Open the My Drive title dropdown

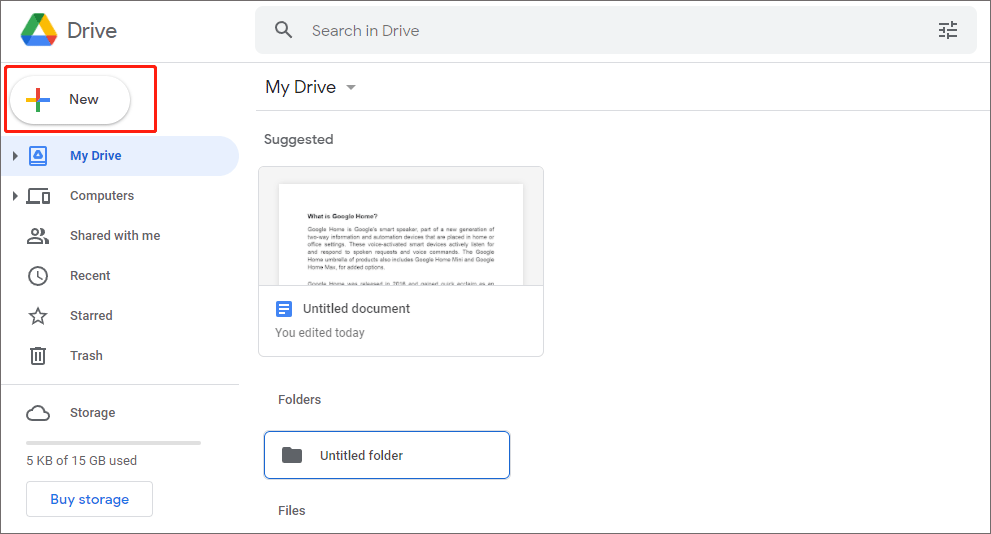tap(351, 87)
